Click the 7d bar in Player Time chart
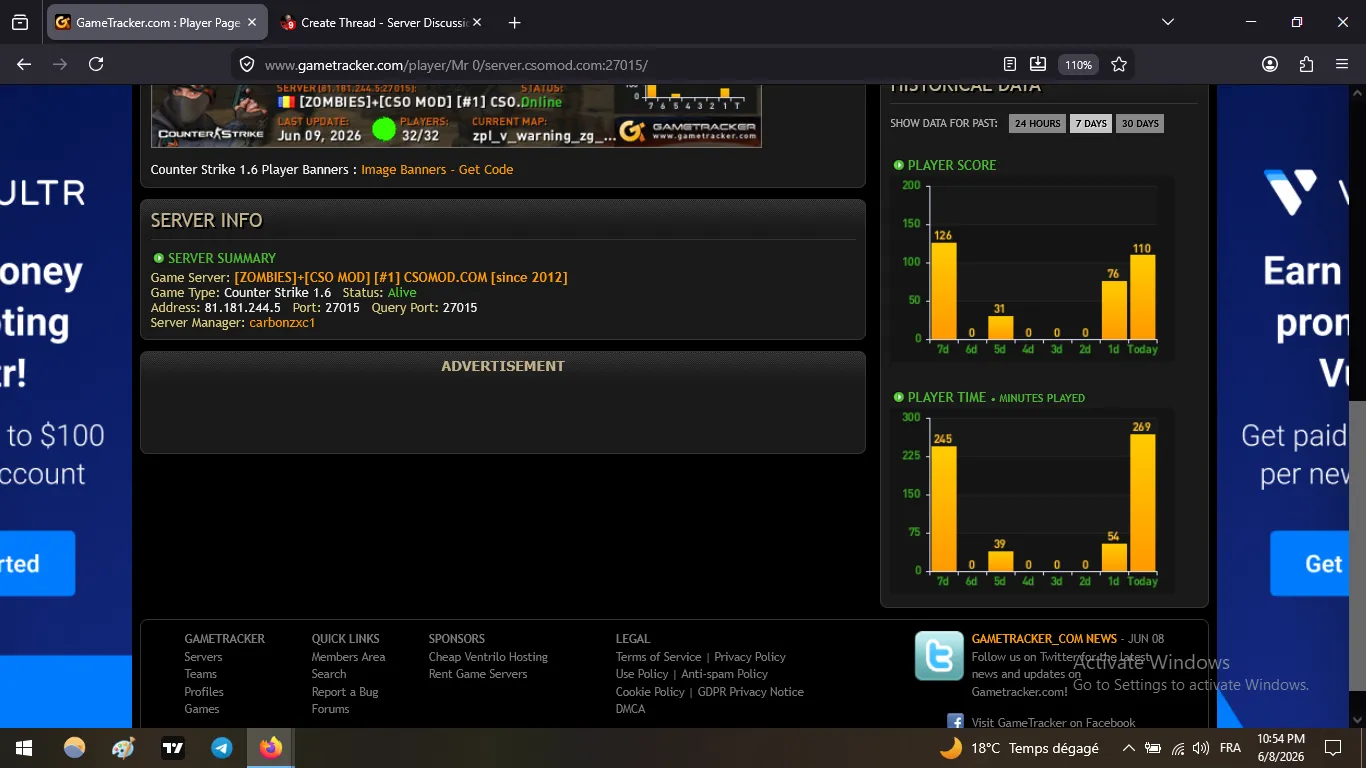Screen dimensions: 1366x768 [x=944, y=508]
